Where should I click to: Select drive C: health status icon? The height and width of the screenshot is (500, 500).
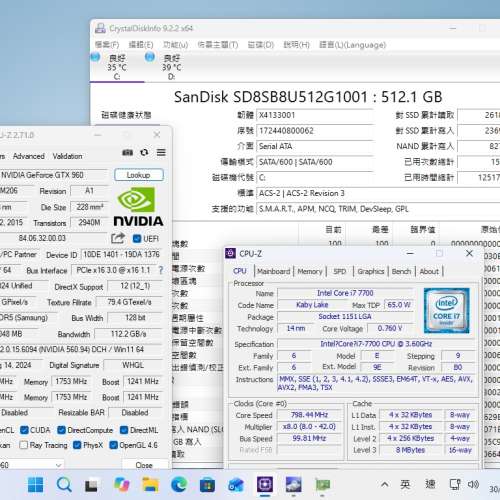pyautogui.click(x=95, y=57)
